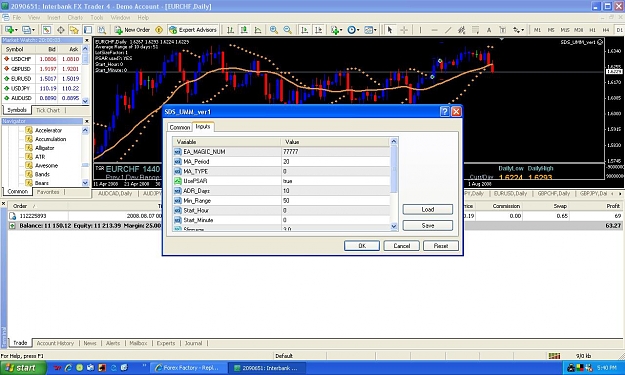Click OK in the SDS_UMM_ver1 dialog
625x375 pixels.
click(x=362, y=246)
